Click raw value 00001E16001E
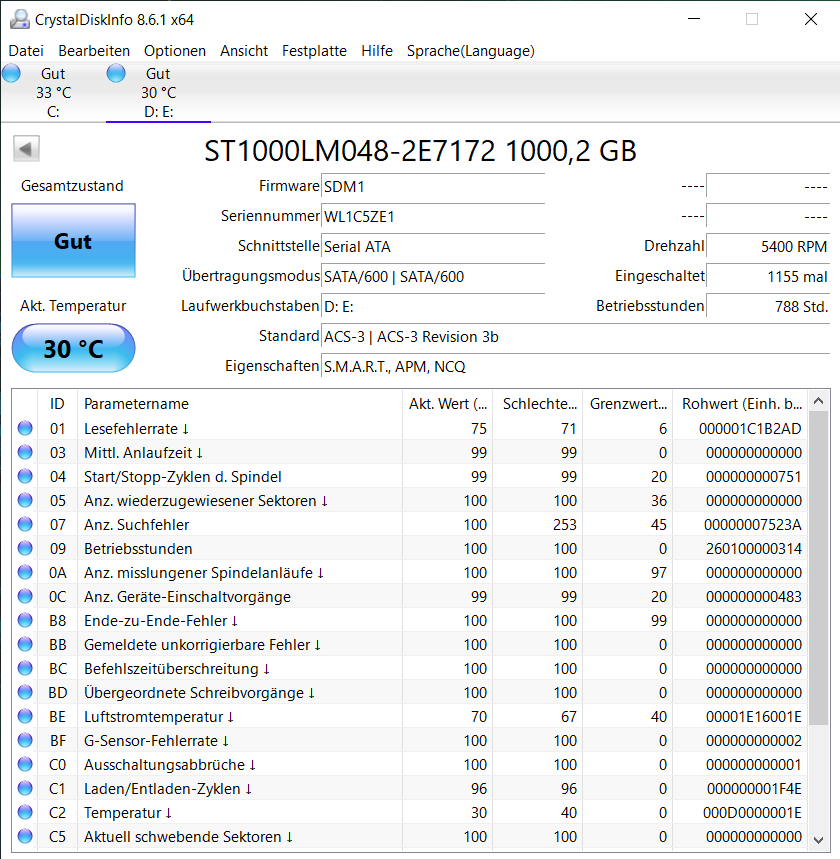The image size is (840, 859). pos(753,717)
